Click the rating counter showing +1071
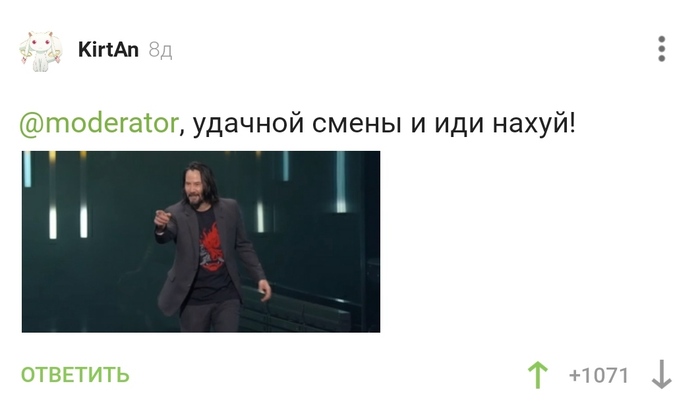This screenshot has height=415, width=700. [599, 375]
